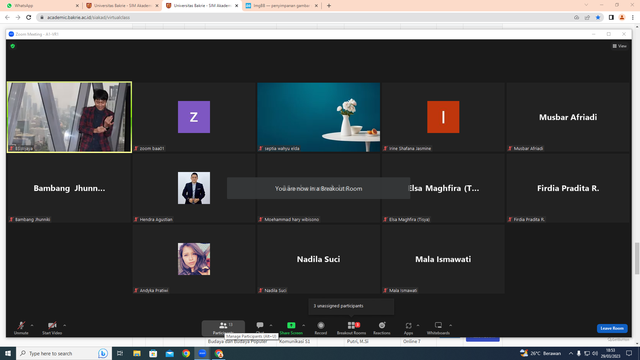Open Chrome profile avatar
This screenshot has height=360, width=640.
[622, 18]
